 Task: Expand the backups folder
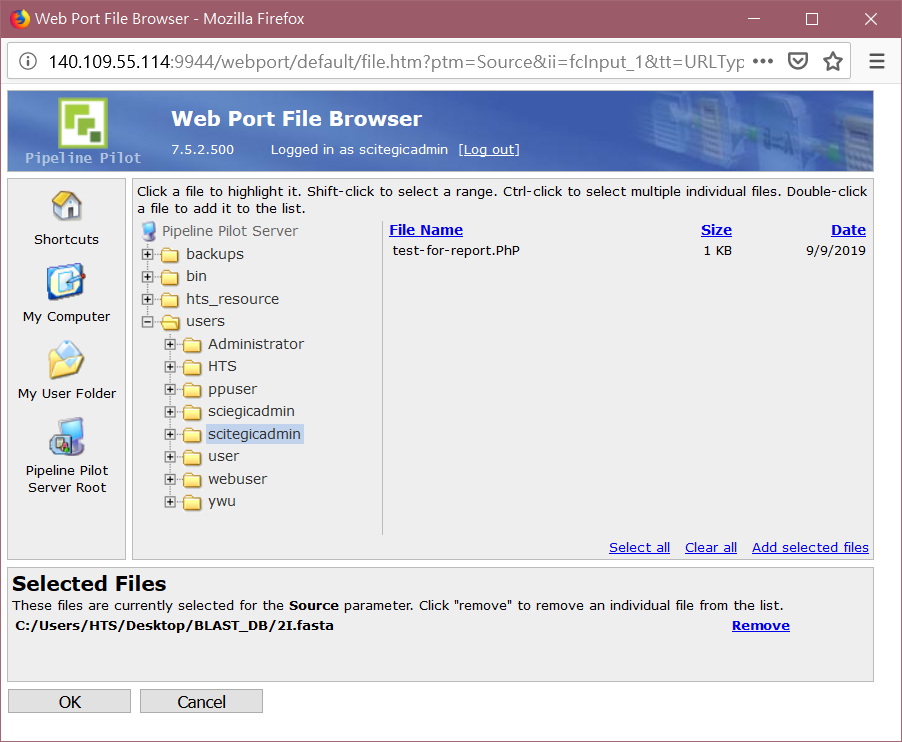pyautogui.click(x=148, y=254)
